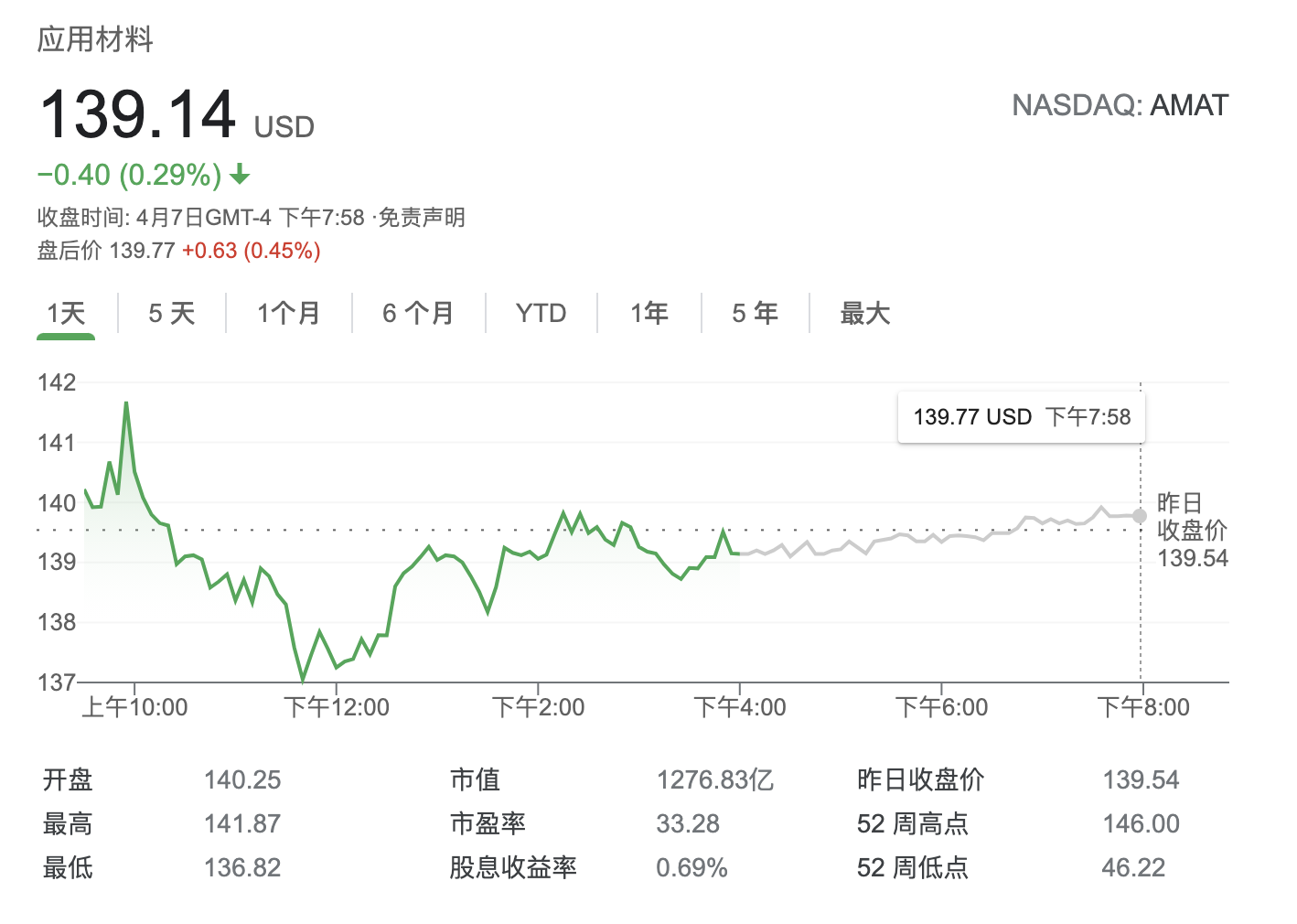Click the 昨日收盘价 139.54 chart label
This screenshot has width=1297, height=924.
click(1192, 531)
